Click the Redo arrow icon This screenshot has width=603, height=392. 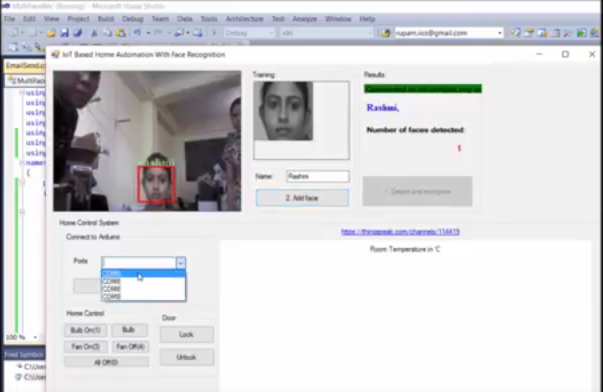click(x=158, y=33)
